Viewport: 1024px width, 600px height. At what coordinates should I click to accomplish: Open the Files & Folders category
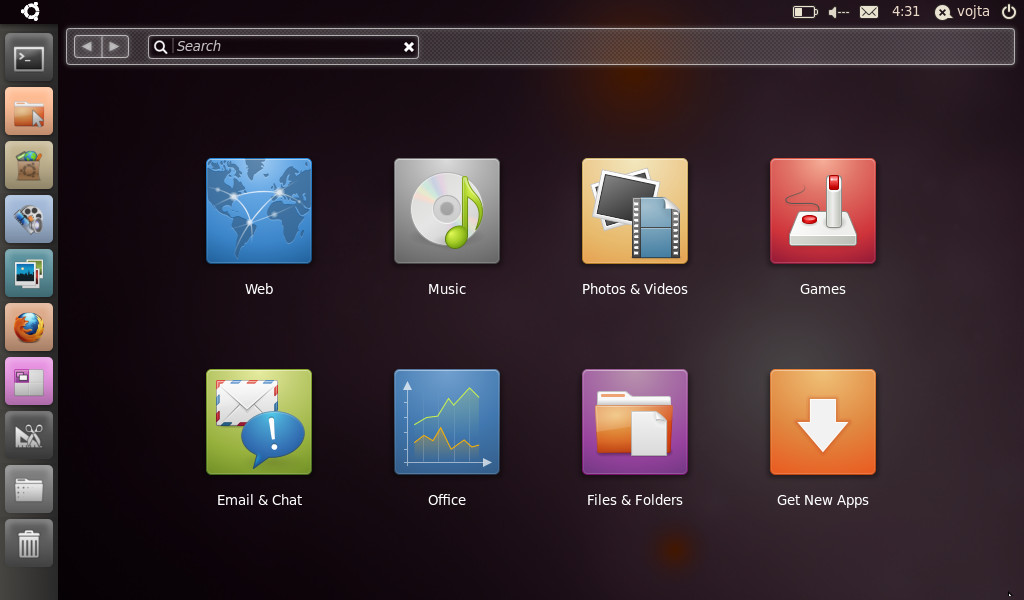635,422
